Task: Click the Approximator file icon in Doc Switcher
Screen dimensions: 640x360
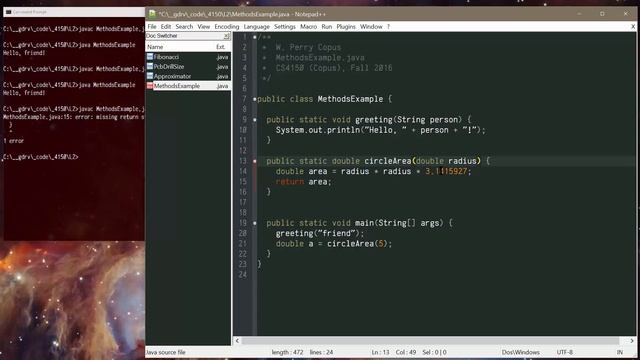Action: point(150,76)
